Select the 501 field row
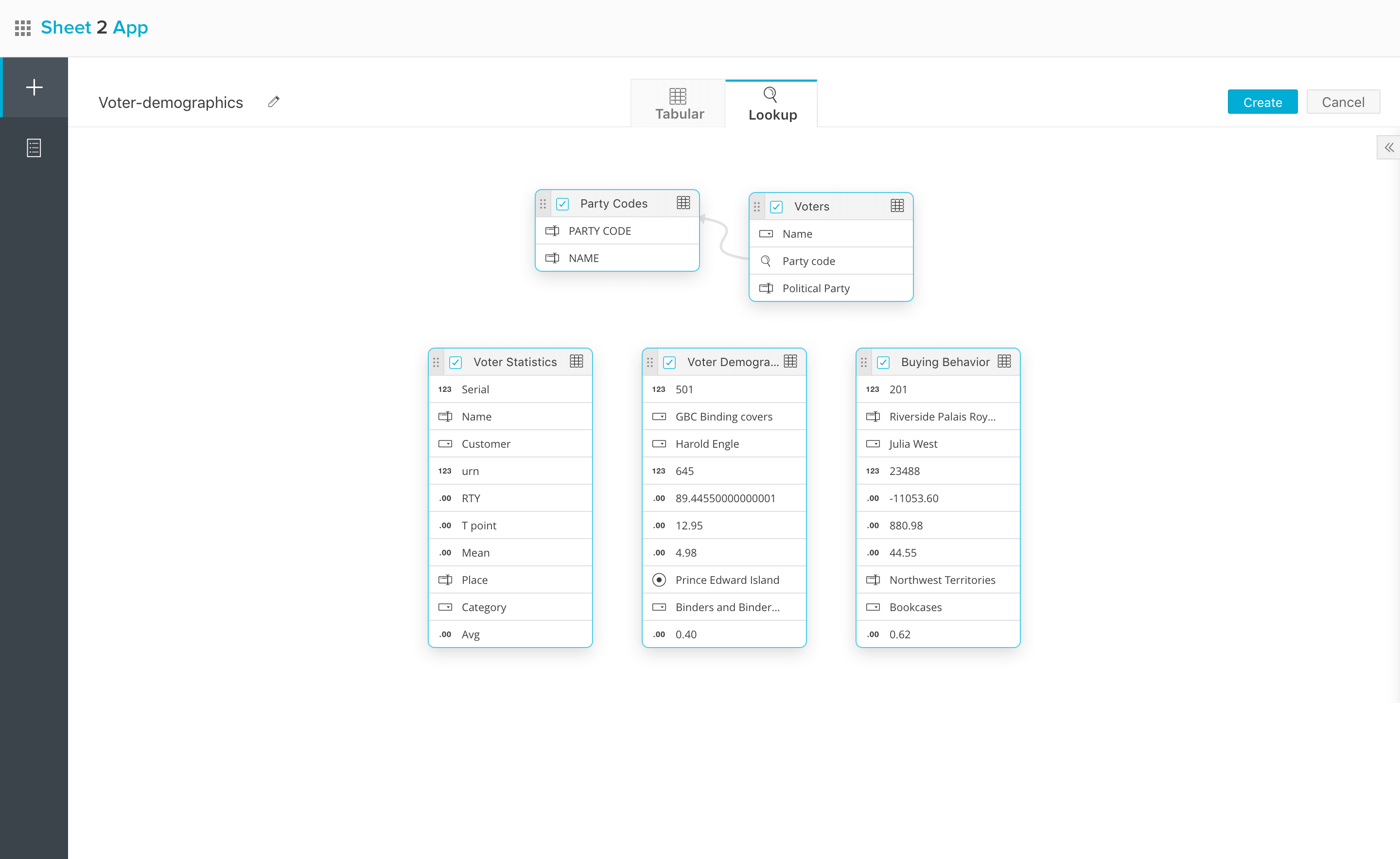The image size is (1400, 859). 724,389
